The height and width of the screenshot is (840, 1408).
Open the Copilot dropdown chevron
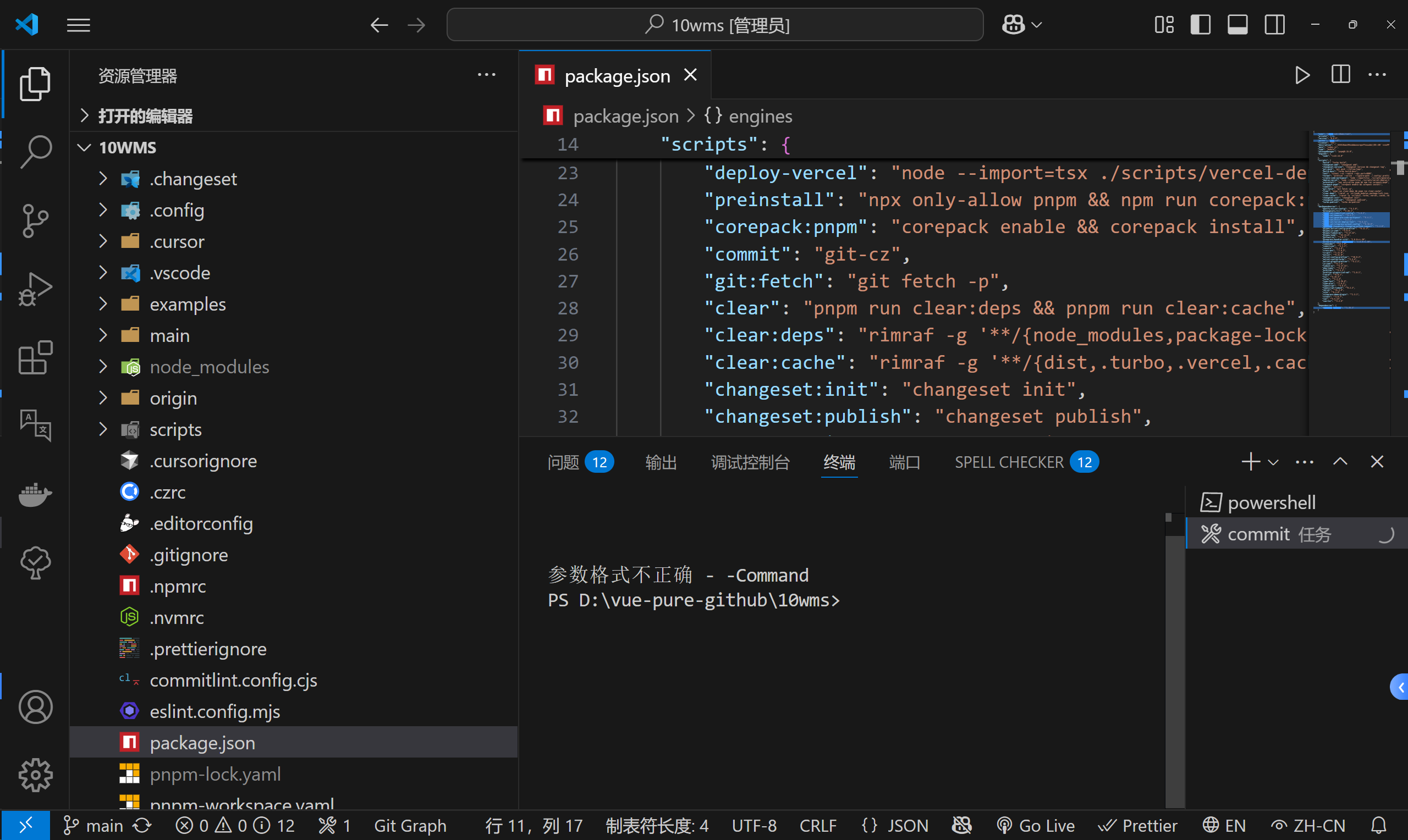point(1037,25)
